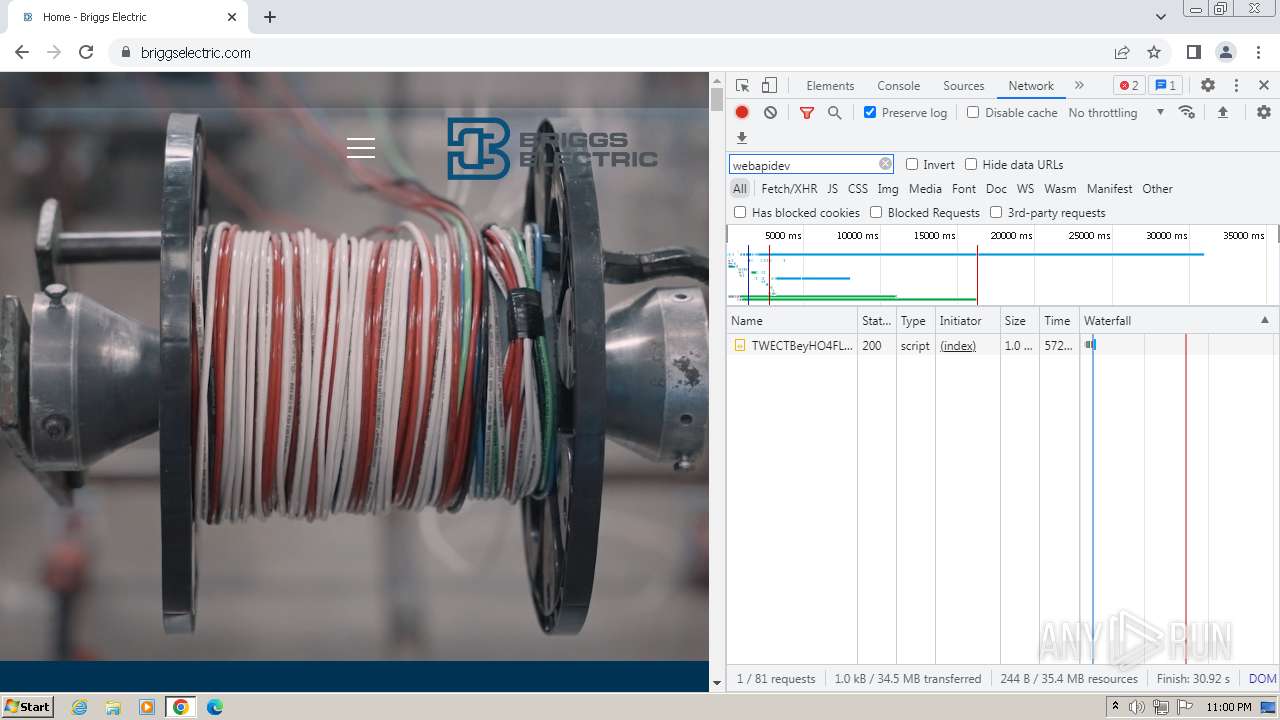1280x720 pixels.
Task: Open a new browser tab
Action: (270, 17)
